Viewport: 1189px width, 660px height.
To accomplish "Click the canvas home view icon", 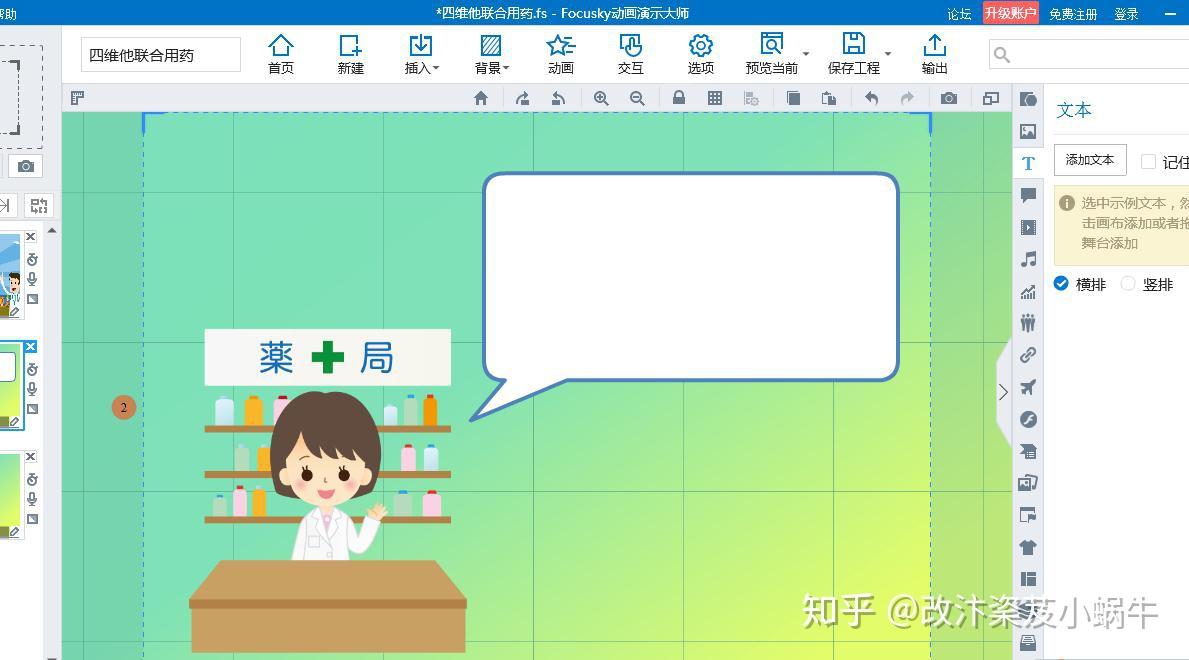I will click(481, 98).
